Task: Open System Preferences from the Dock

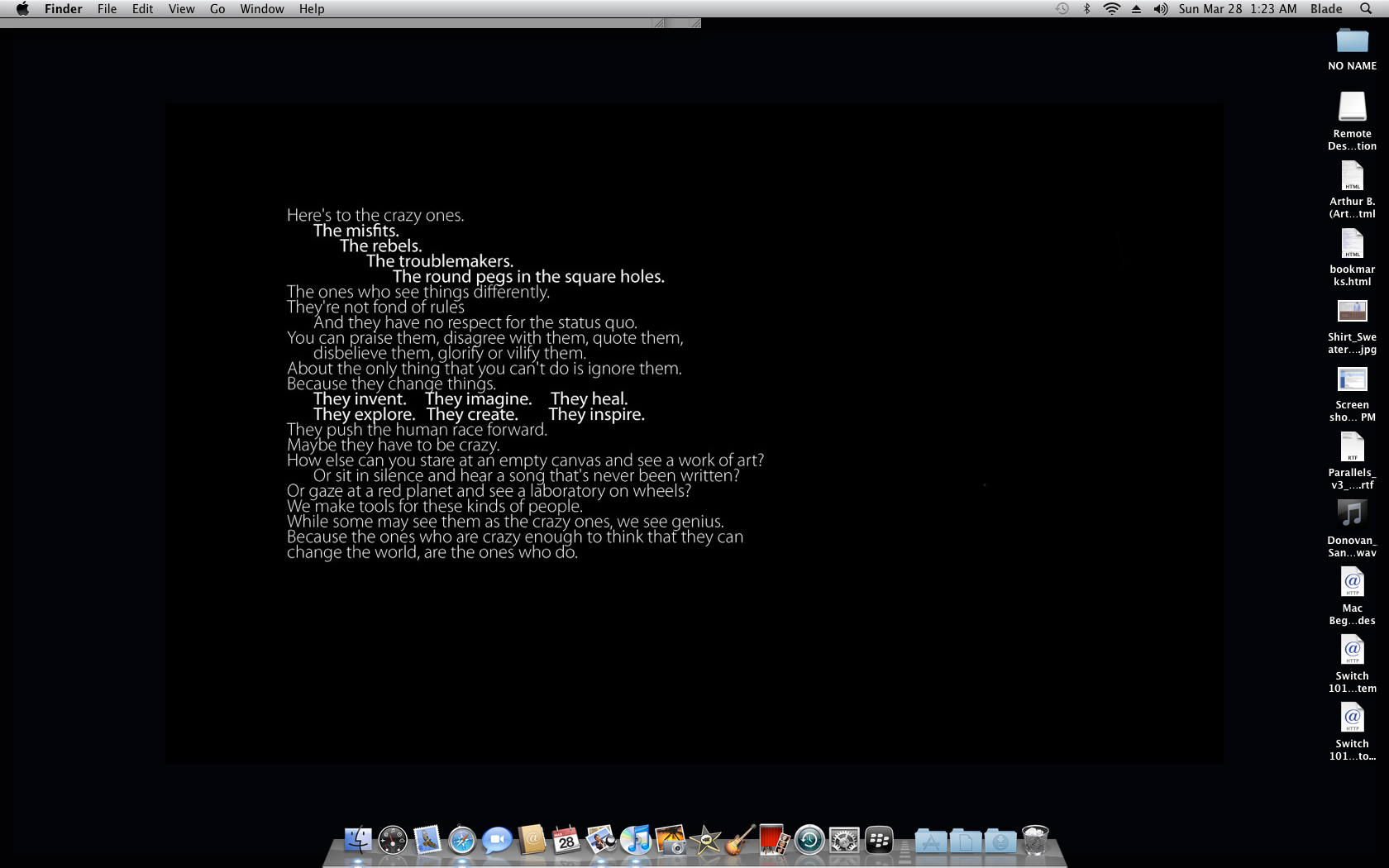Action: [844, 840]
